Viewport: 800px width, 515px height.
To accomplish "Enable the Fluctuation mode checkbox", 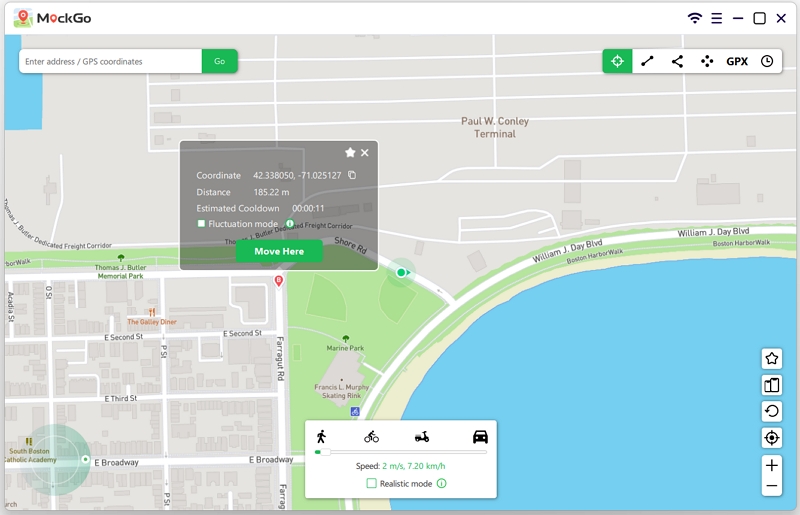I will (201, 224).
